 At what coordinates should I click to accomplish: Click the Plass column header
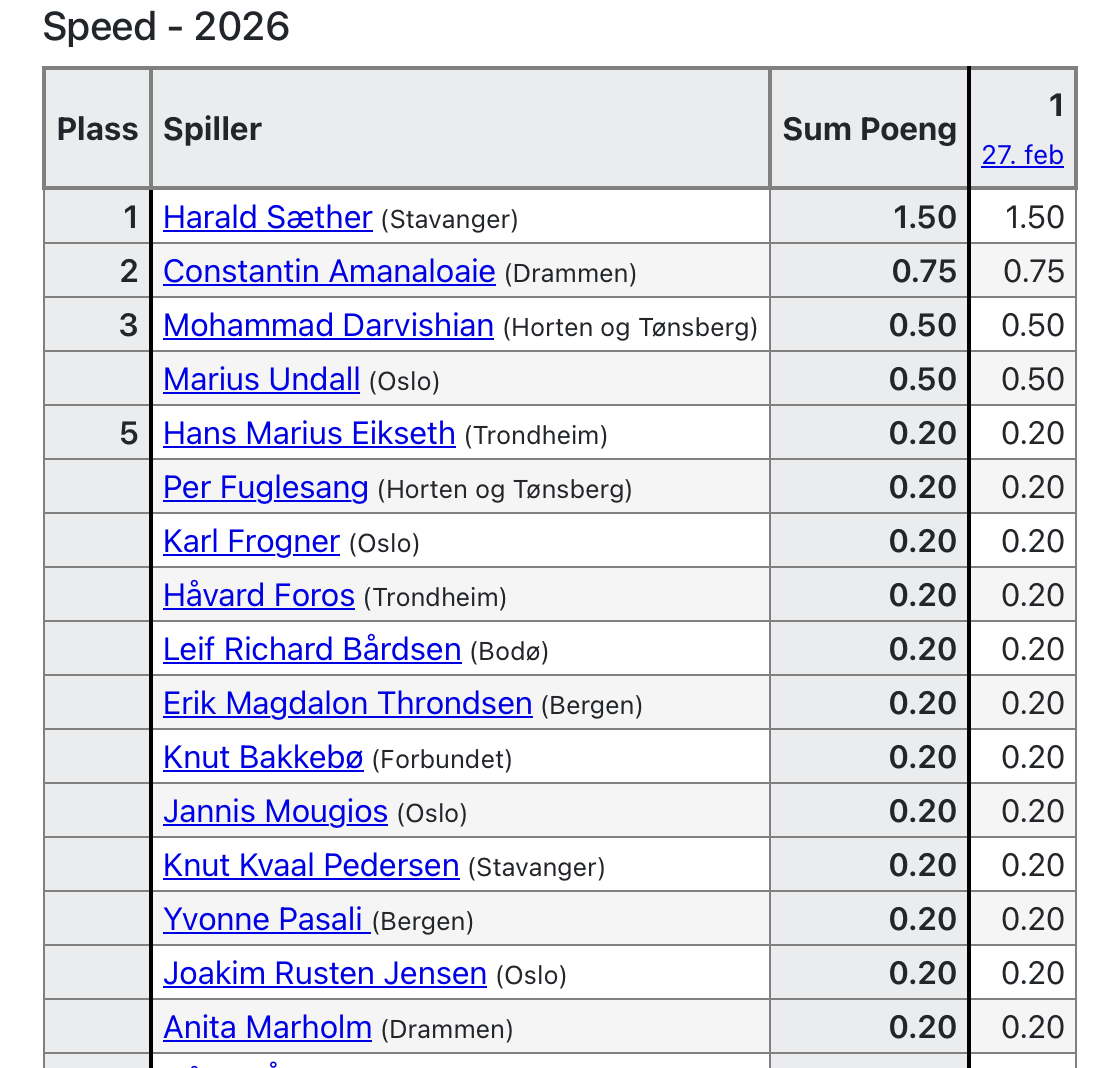pyautogui.click(x=98, y=129)
